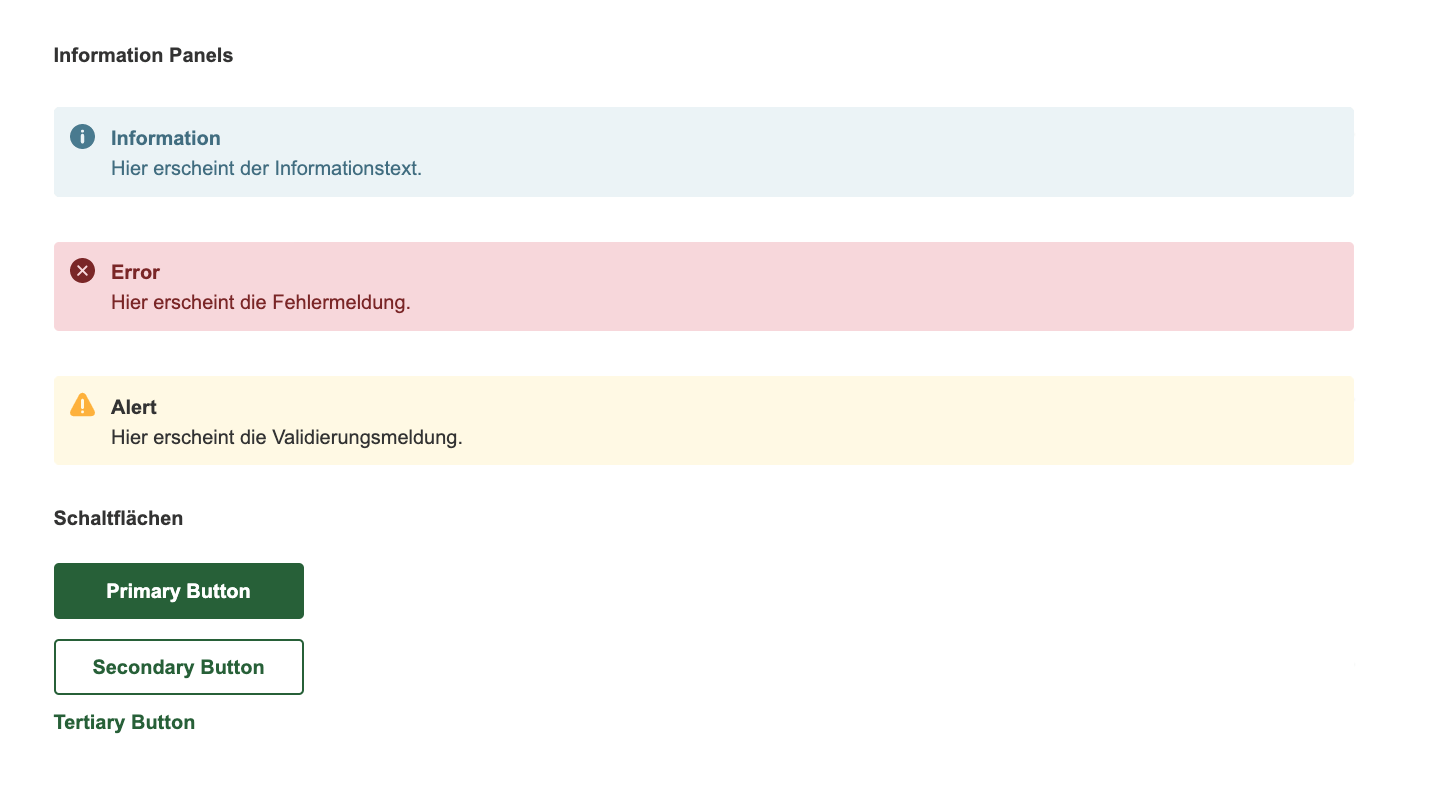Click the 'Alert' panel title
Screen dimensions: 1451x791
(x=134, y=407)
